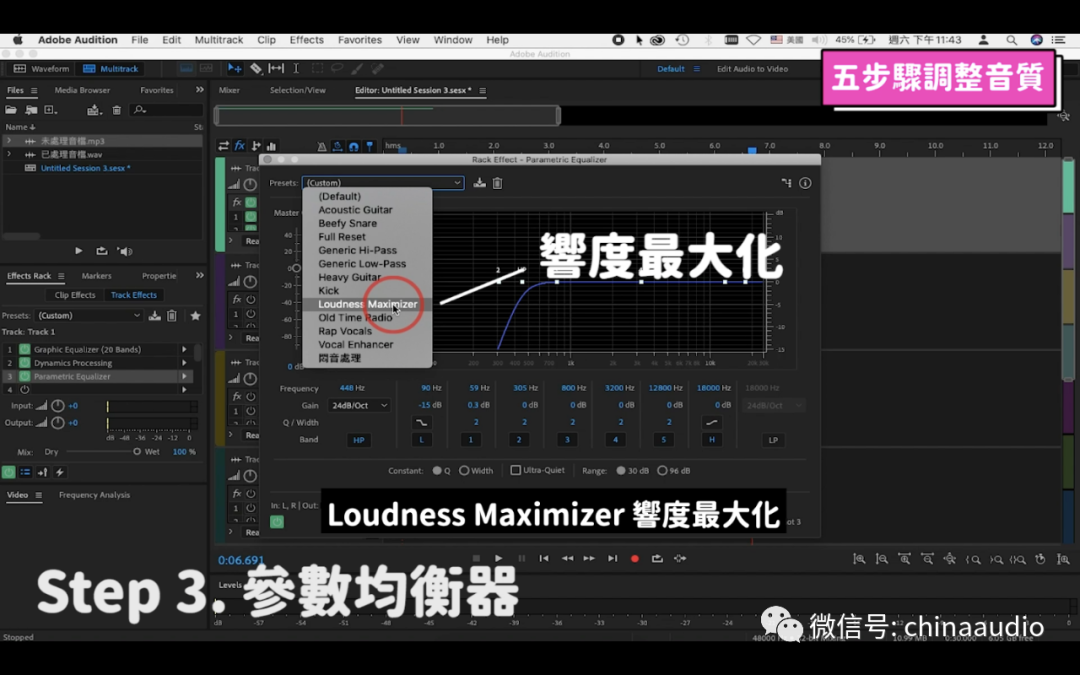This screenshot has height=675, width=1080.
Task: Toggle LP band button in equalizer
Action: [x=773, y=440]
